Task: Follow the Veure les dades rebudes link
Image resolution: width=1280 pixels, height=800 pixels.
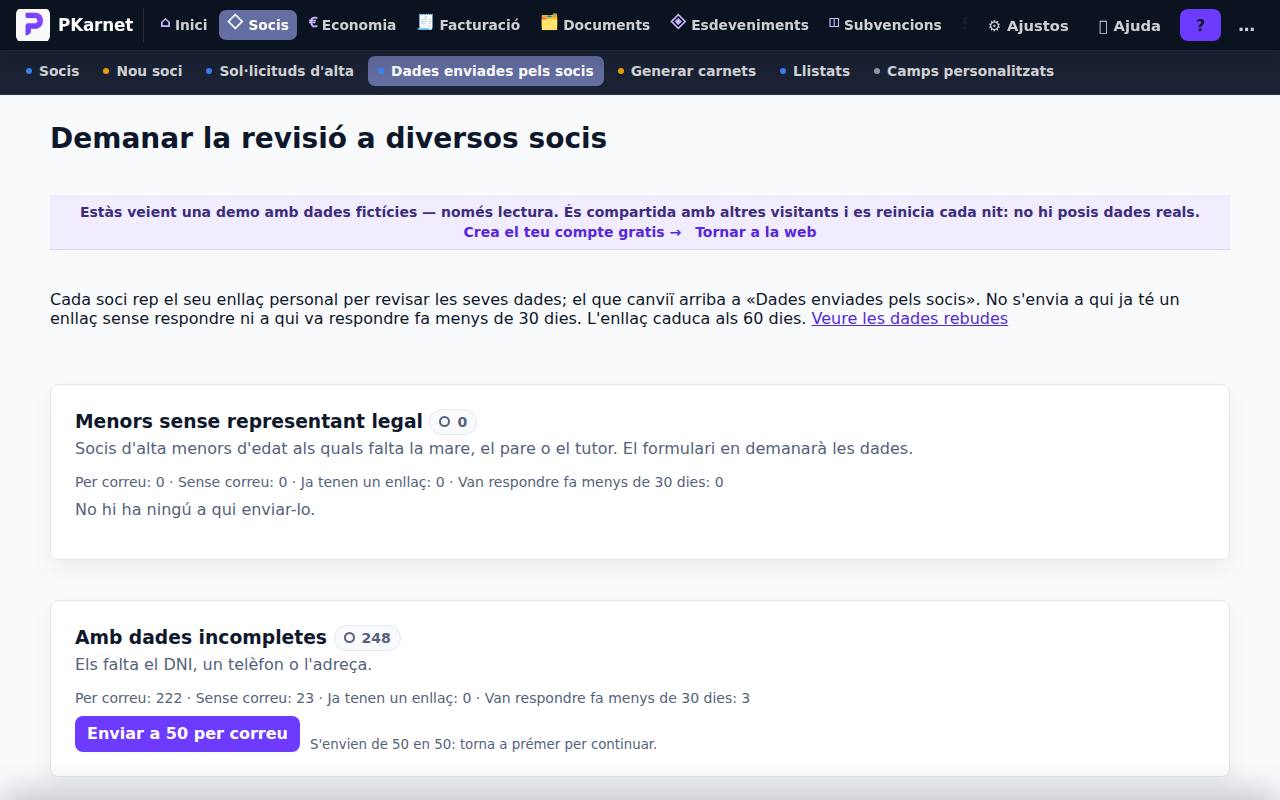Action: pos(909,318)
